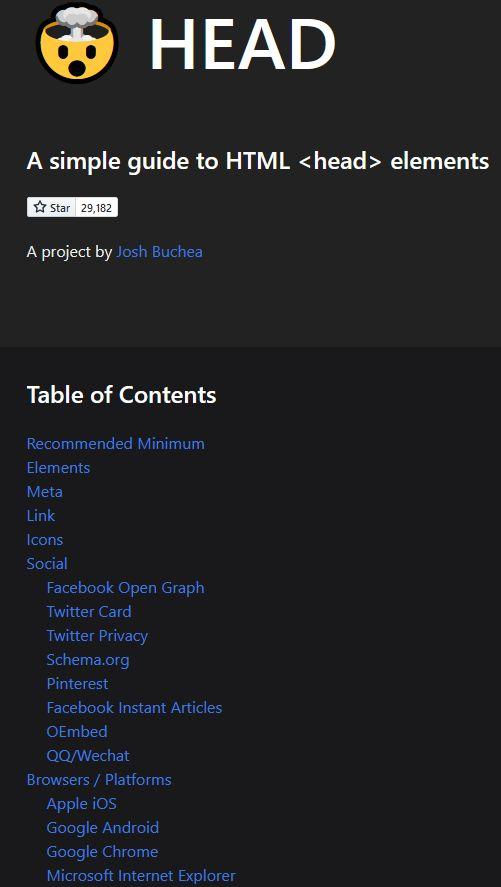This screenshot has height=887, width=501.
Task: Jump to the Twitter Privacy section
Action: click(x=97, y=636)
